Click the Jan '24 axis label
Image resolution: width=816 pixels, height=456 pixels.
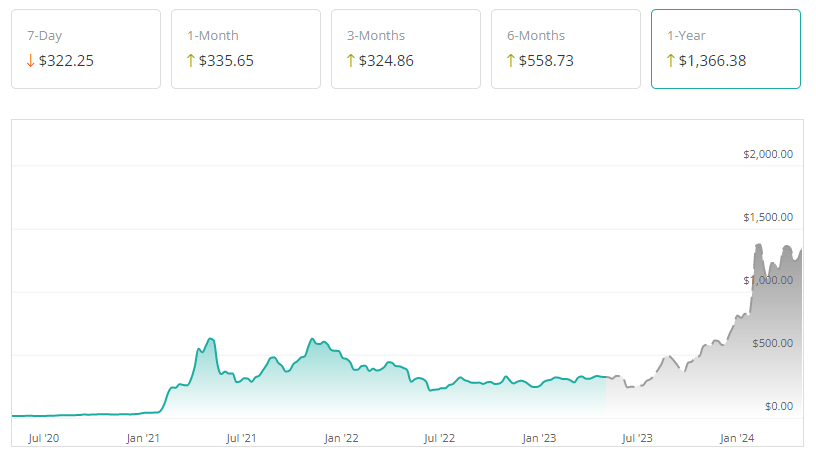point(738,438)
